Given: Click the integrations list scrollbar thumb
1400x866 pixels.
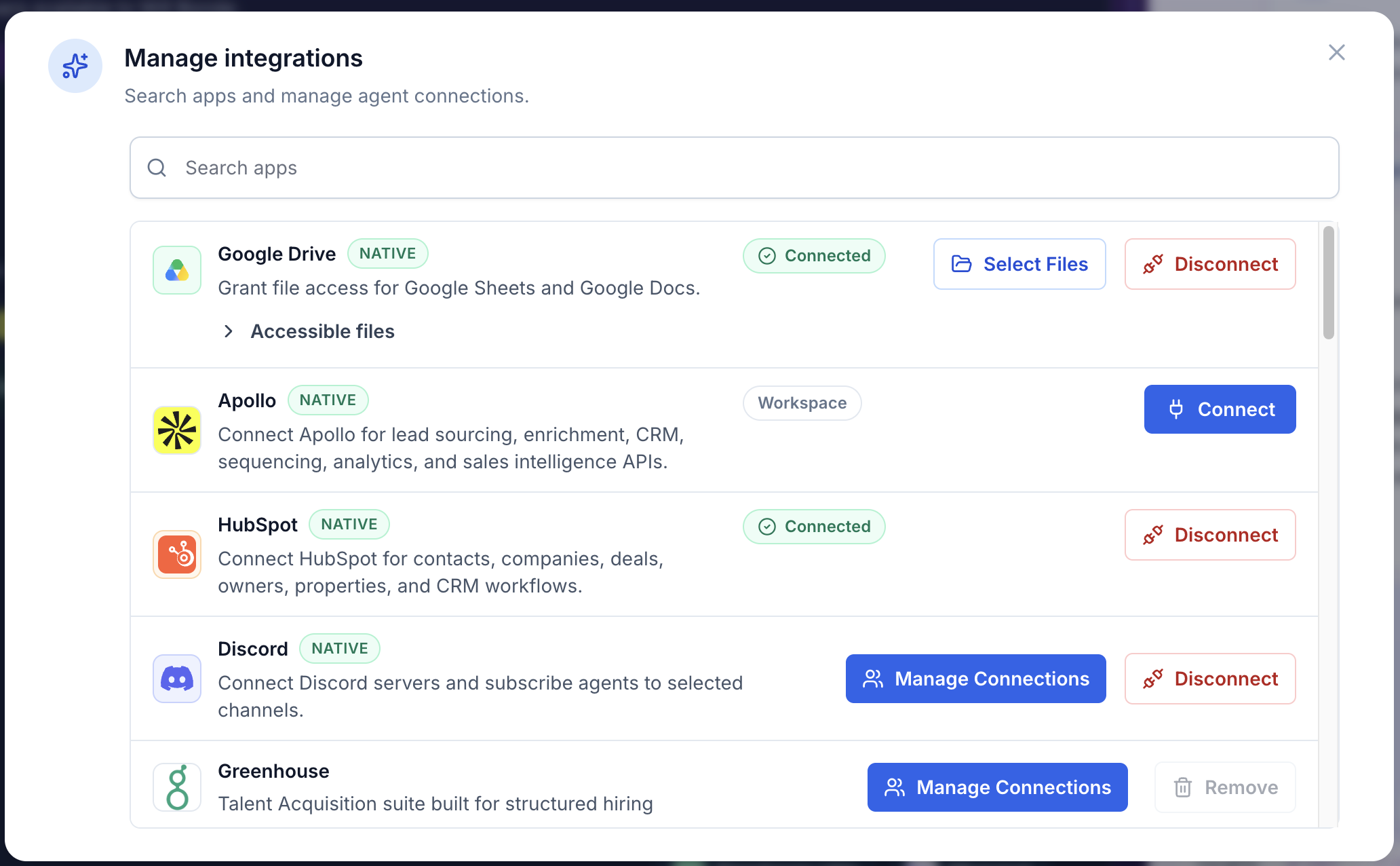Looking at the screenshot, I should [1328, 283].
